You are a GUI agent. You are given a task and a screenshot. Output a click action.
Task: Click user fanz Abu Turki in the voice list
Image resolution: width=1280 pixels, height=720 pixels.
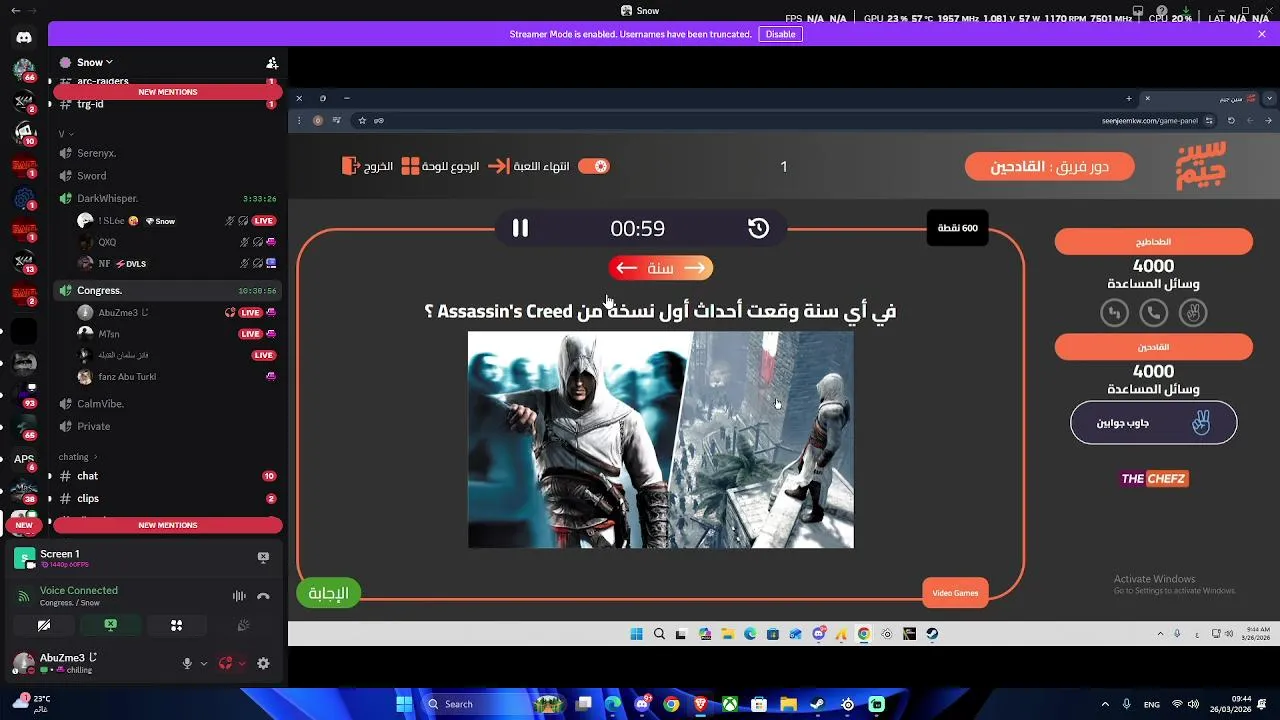point(176,377)
